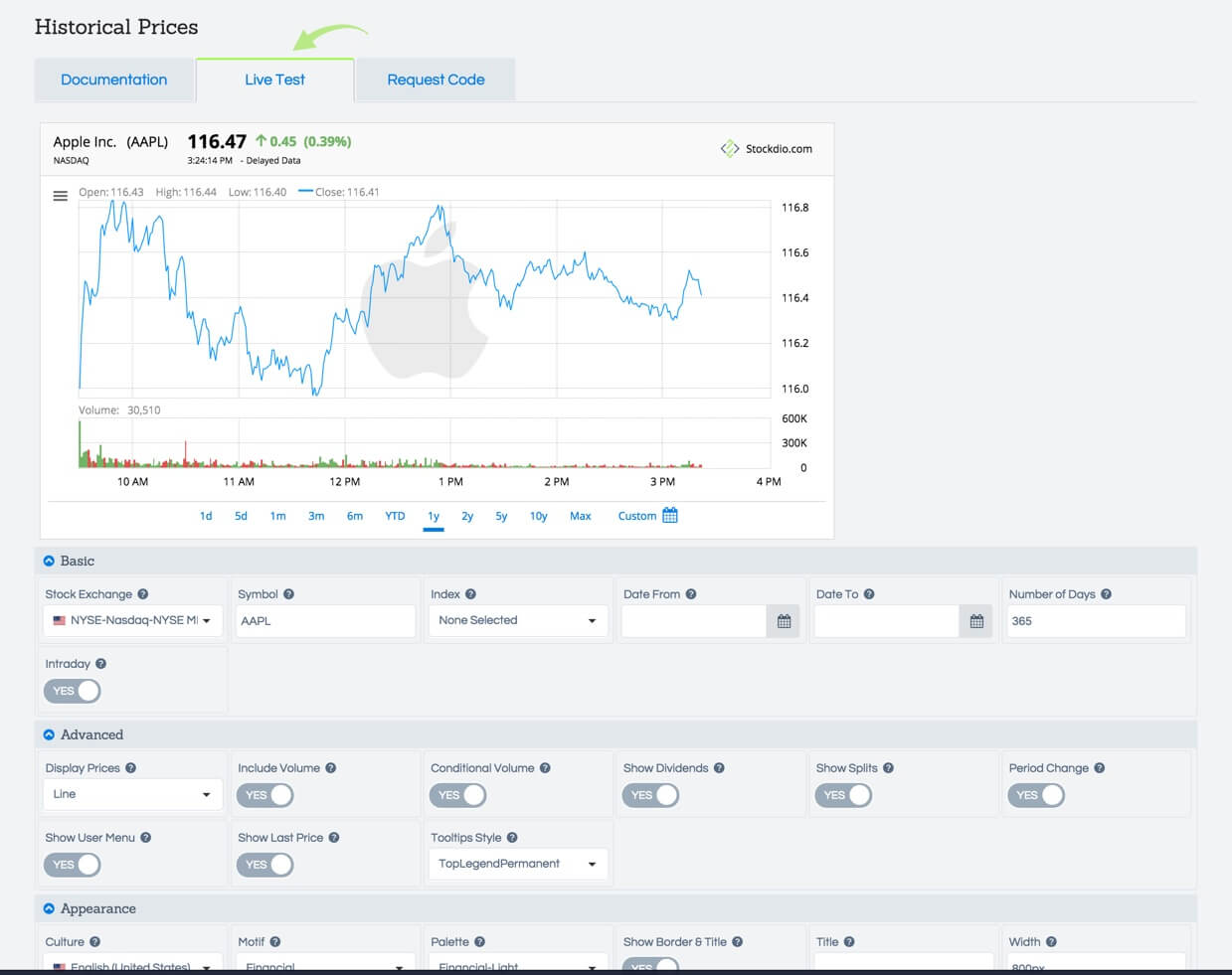
Task: Toggle the Show User Menu switch
Action: (73, 865)
